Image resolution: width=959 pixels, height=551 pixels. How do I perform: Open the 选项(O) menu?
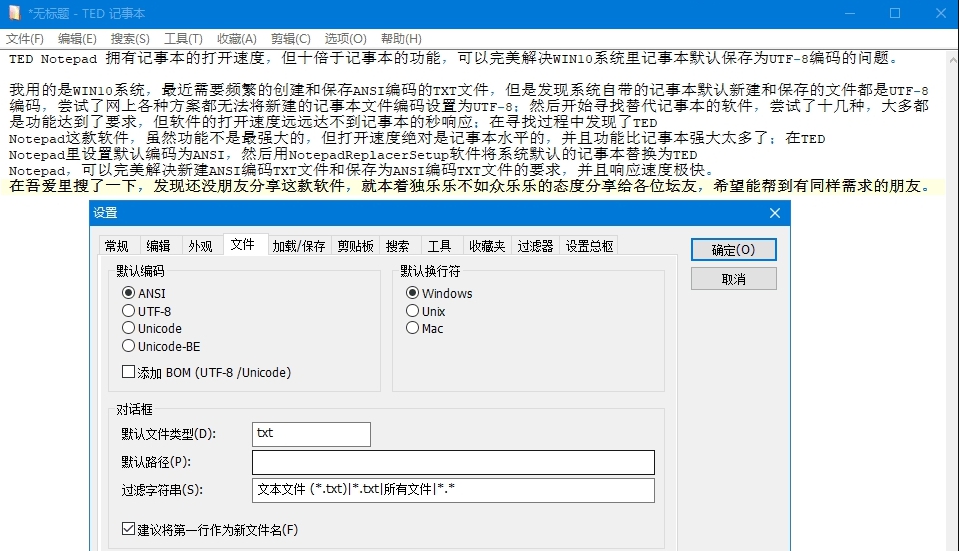345,39
